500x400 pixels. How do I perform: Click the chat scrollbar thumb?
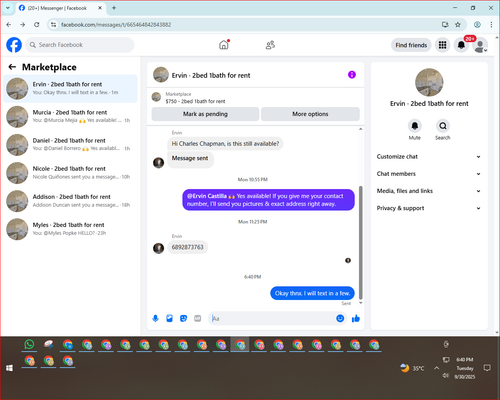360,242
